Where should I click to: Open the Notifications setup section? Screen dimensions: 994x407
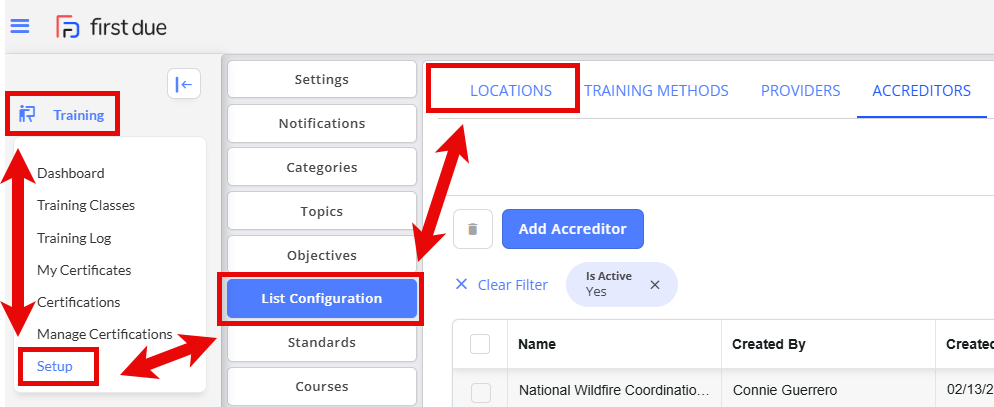(x=322, y=123)
